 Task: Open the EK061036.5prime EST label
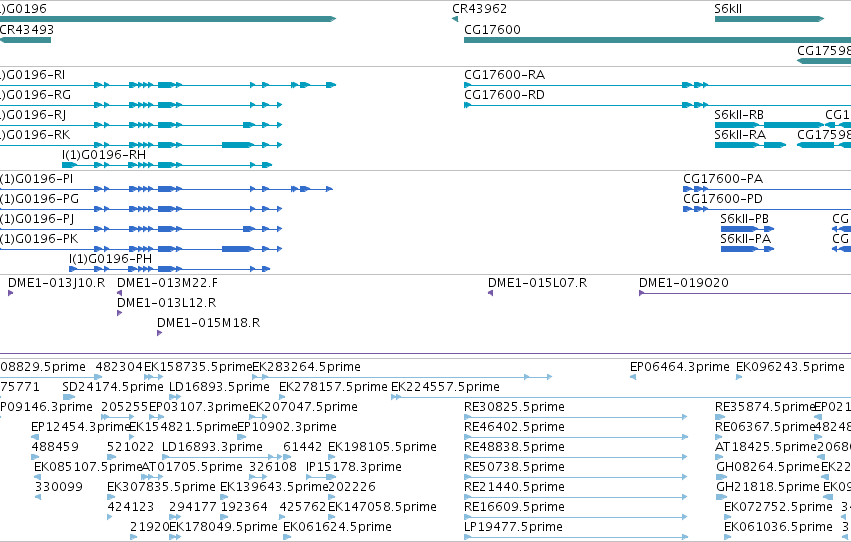click(778, 528)
